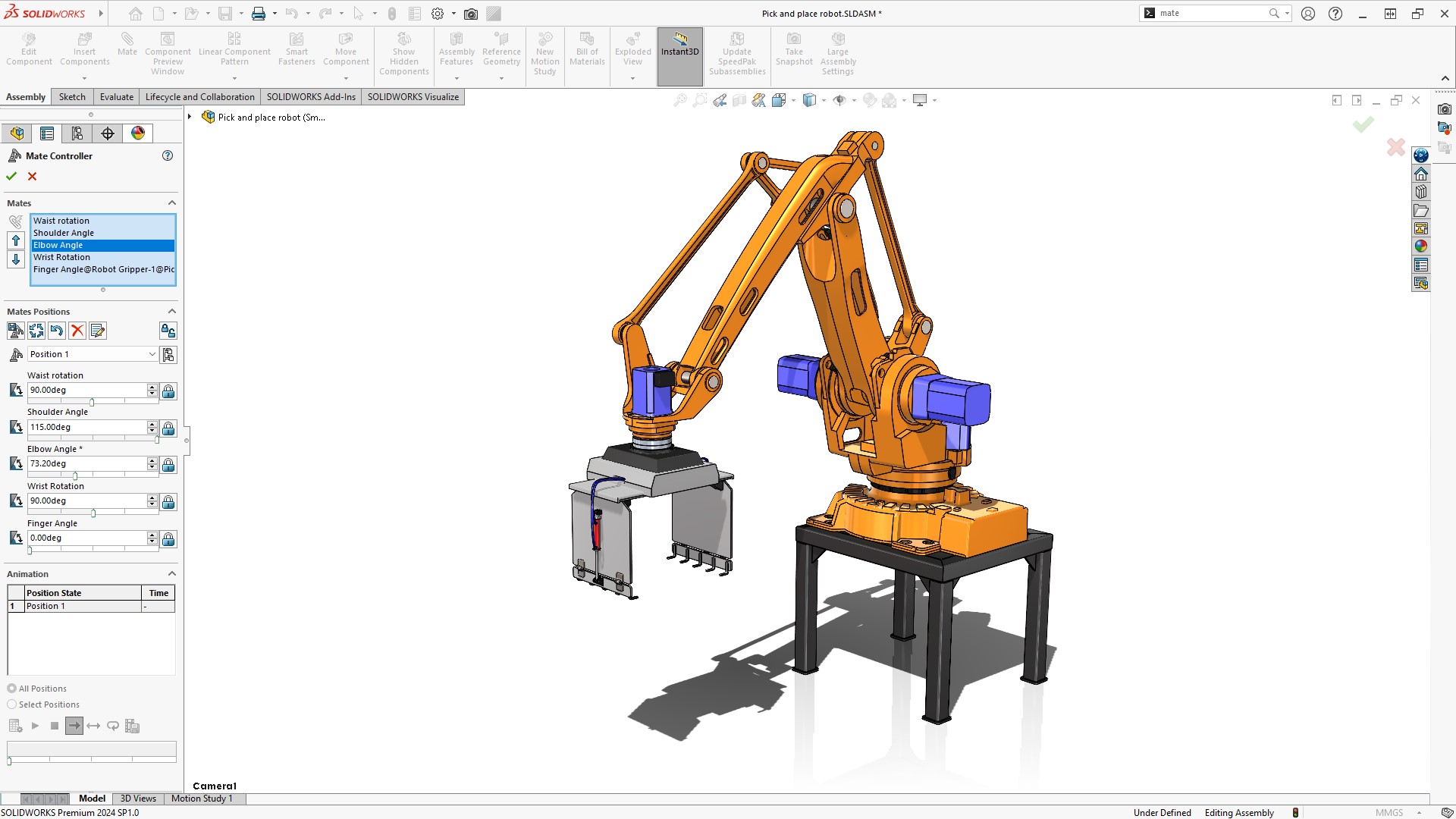1456x819 pixels.
Task: Collapse the Animation section
Action: click(171, 573)
